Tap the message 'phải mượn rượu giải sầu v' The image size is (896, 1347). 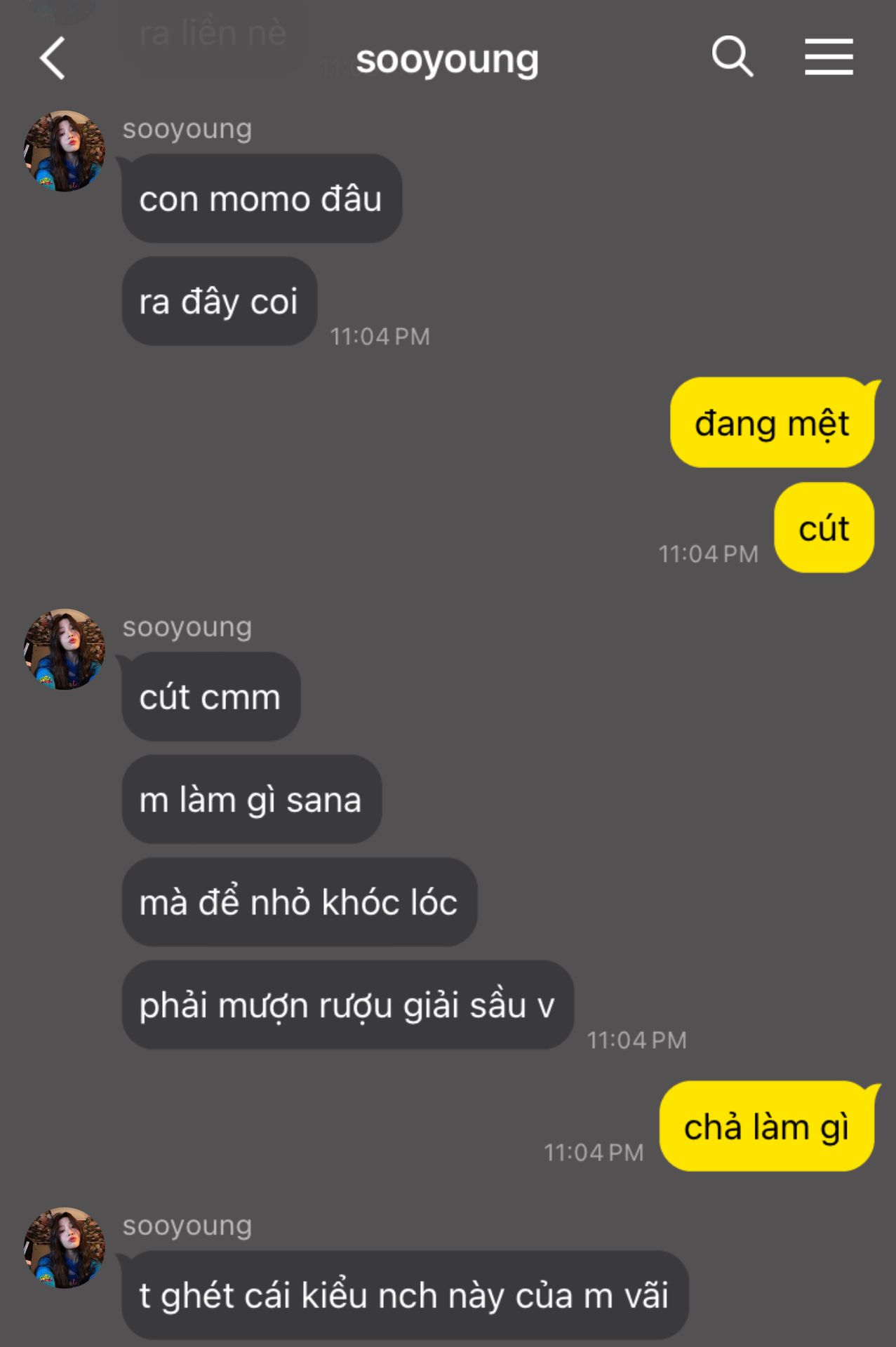coord(348,1005)
